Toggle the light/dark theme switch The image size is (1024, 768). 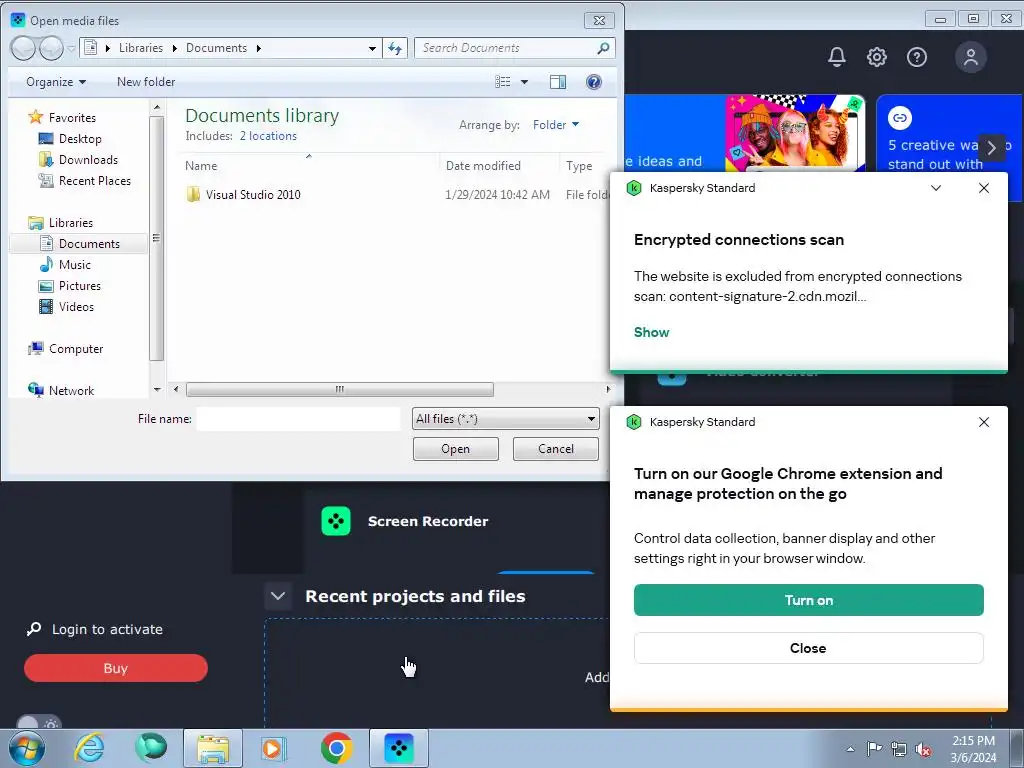tap(37, 724)
